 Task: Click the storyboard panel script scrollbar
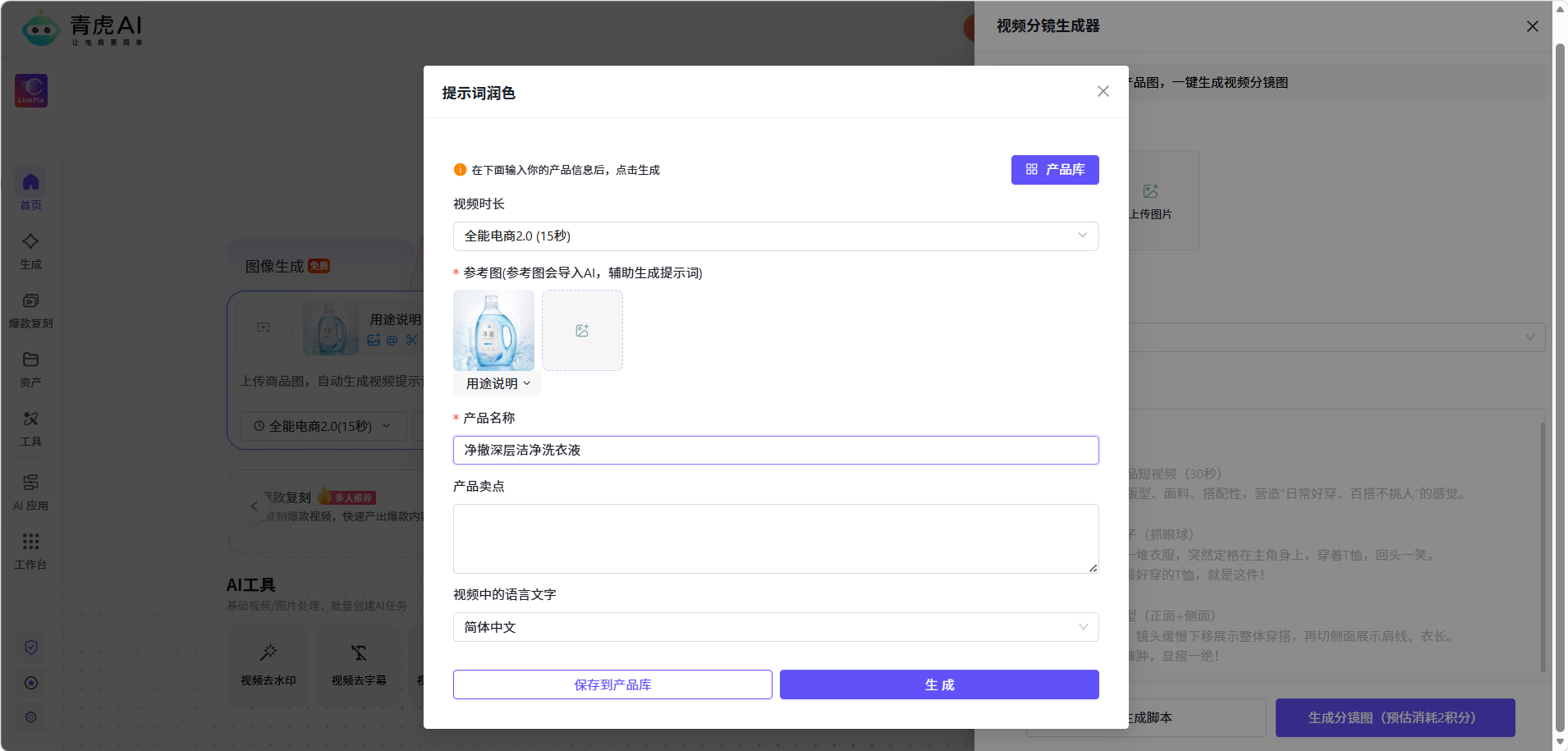(1543, 547)
